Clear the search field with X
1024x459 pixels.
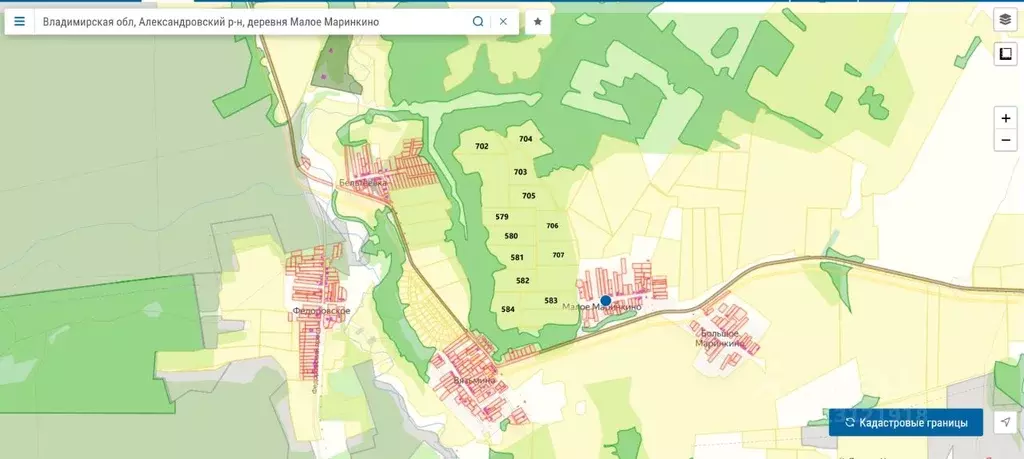[x=503, y=21]
